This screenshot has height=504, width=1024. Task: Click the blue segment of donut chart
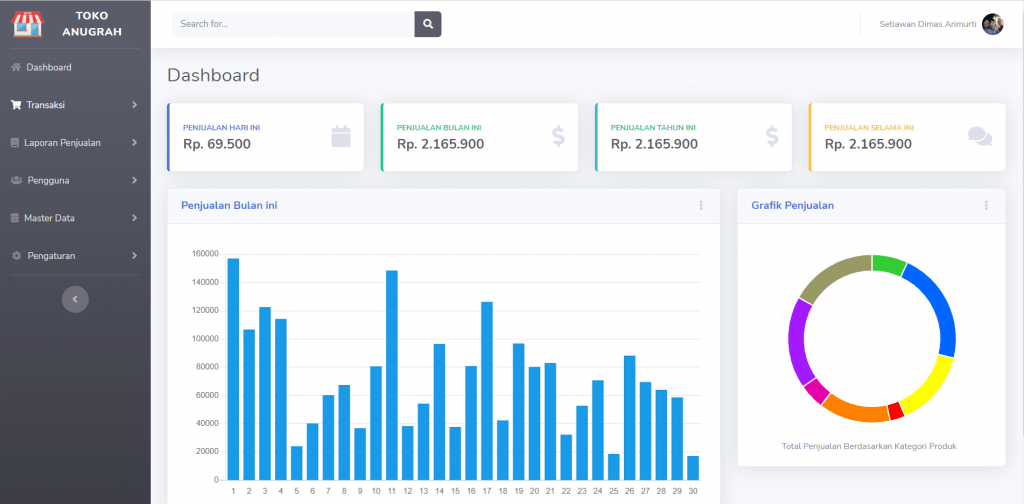tap(938, 307)
